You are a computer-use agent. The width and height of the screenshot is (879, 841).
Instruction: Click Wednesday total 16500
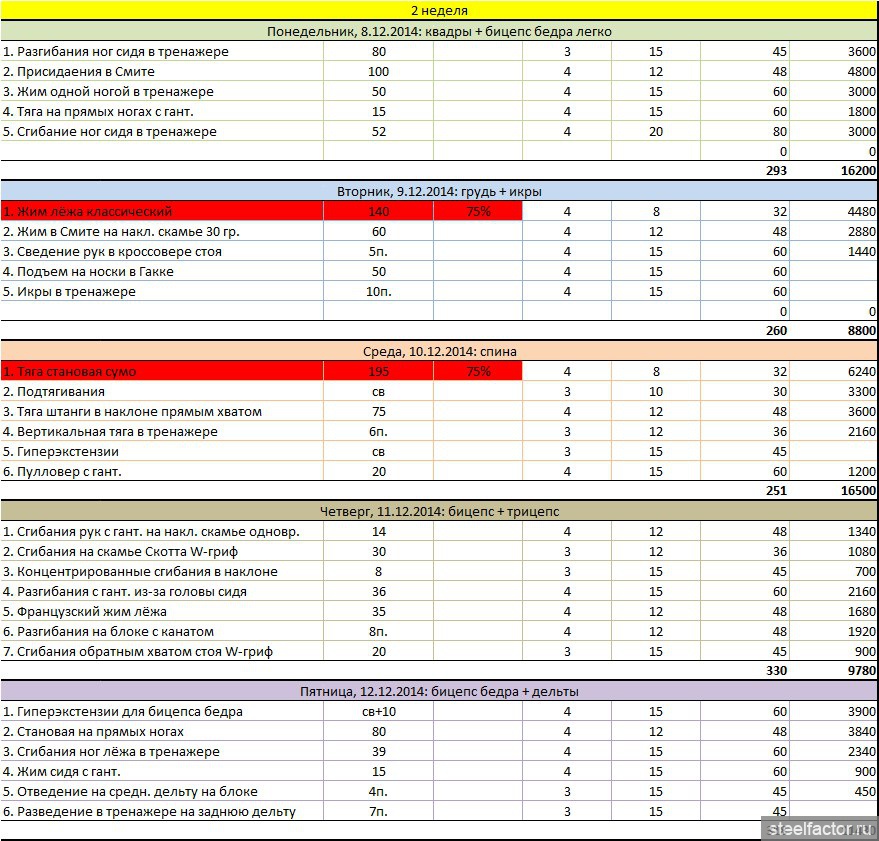858,491
